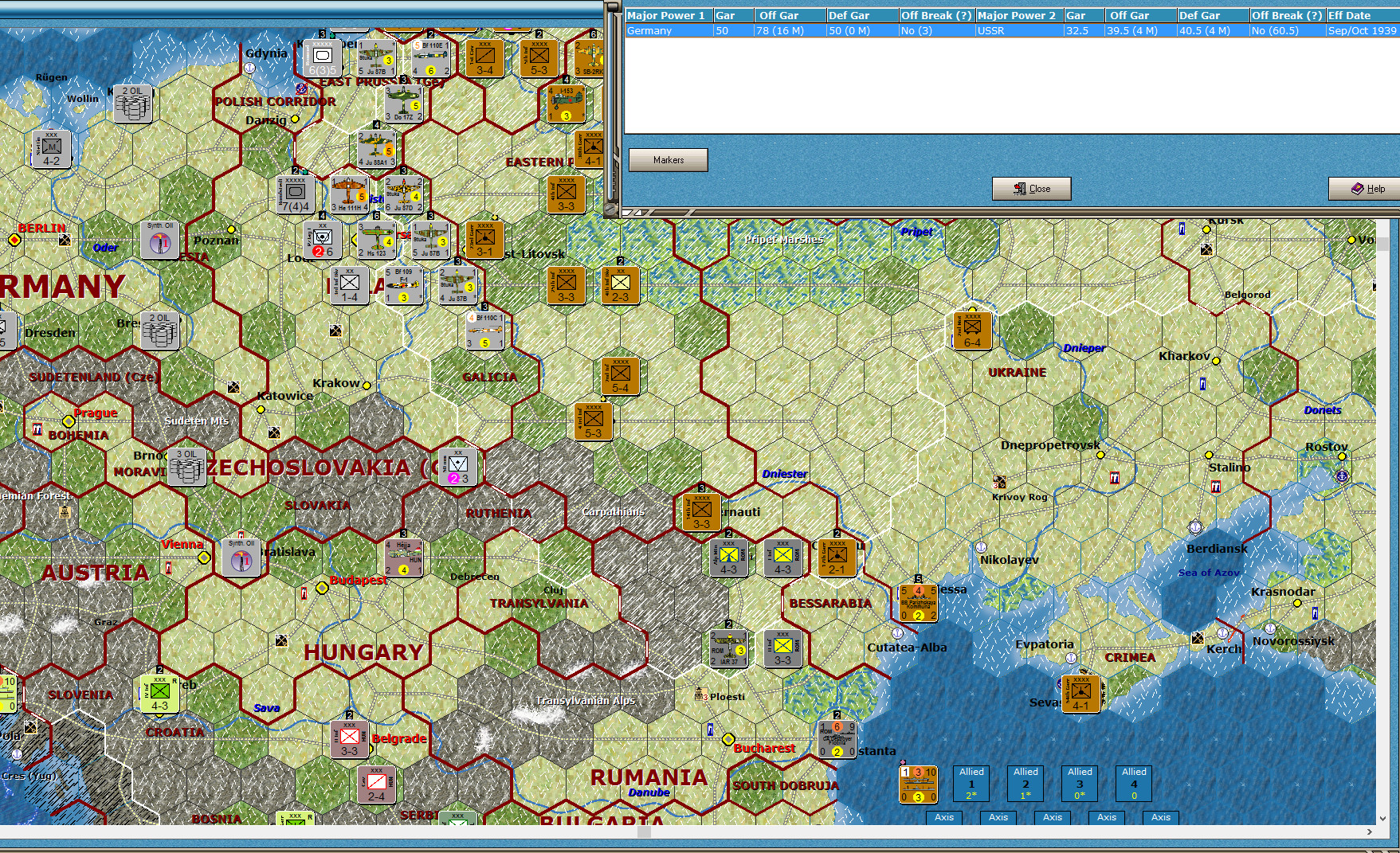Select the Germany cell in the table
Screen dimensions: 1400x853
tap(669, 30)
